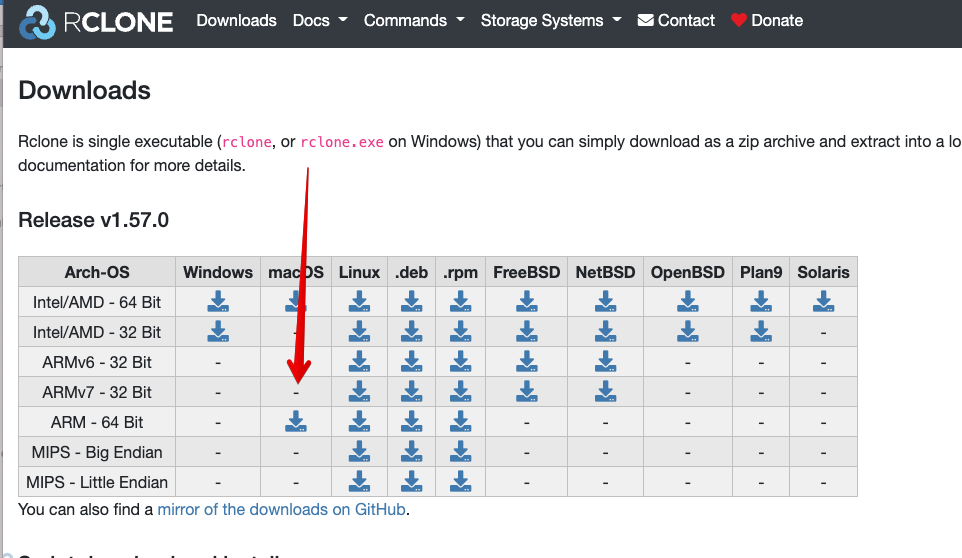Open the GitHub downloads mirror link
Image resolution: width=962 pixels, height=558 pixels.
tap(282, 510)
